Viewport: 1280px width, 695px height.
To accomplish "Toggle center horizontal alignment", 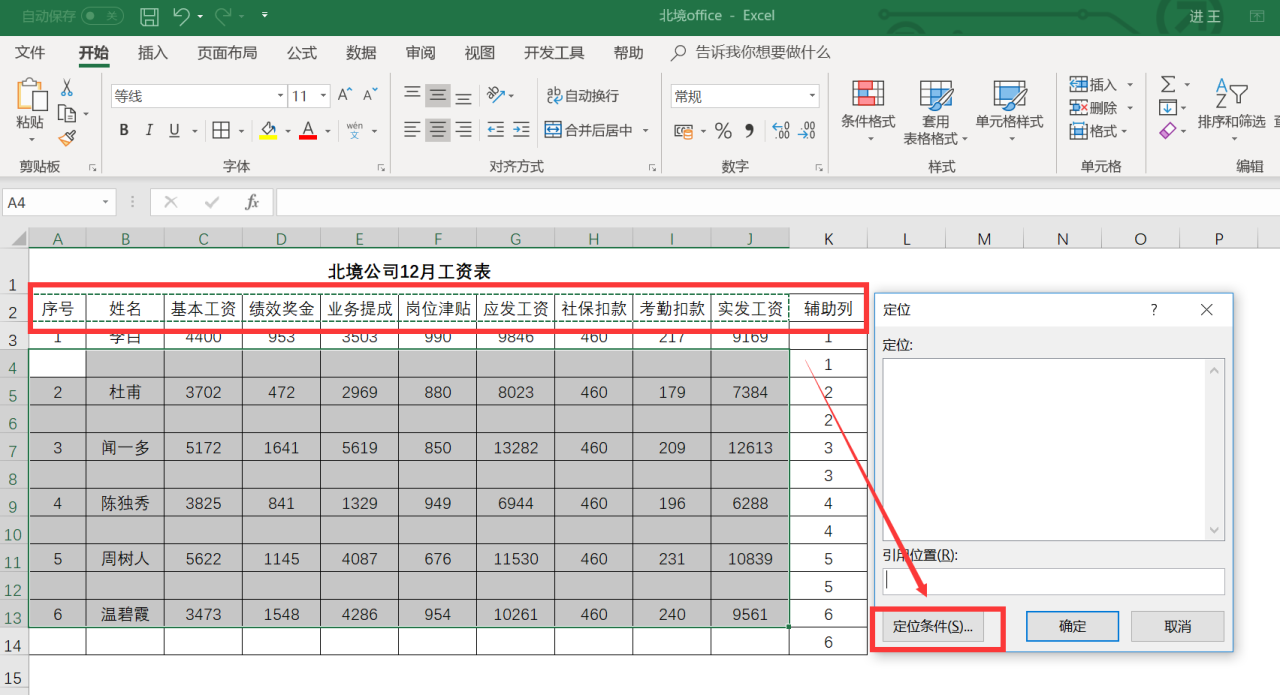I will tap(437, 130).
